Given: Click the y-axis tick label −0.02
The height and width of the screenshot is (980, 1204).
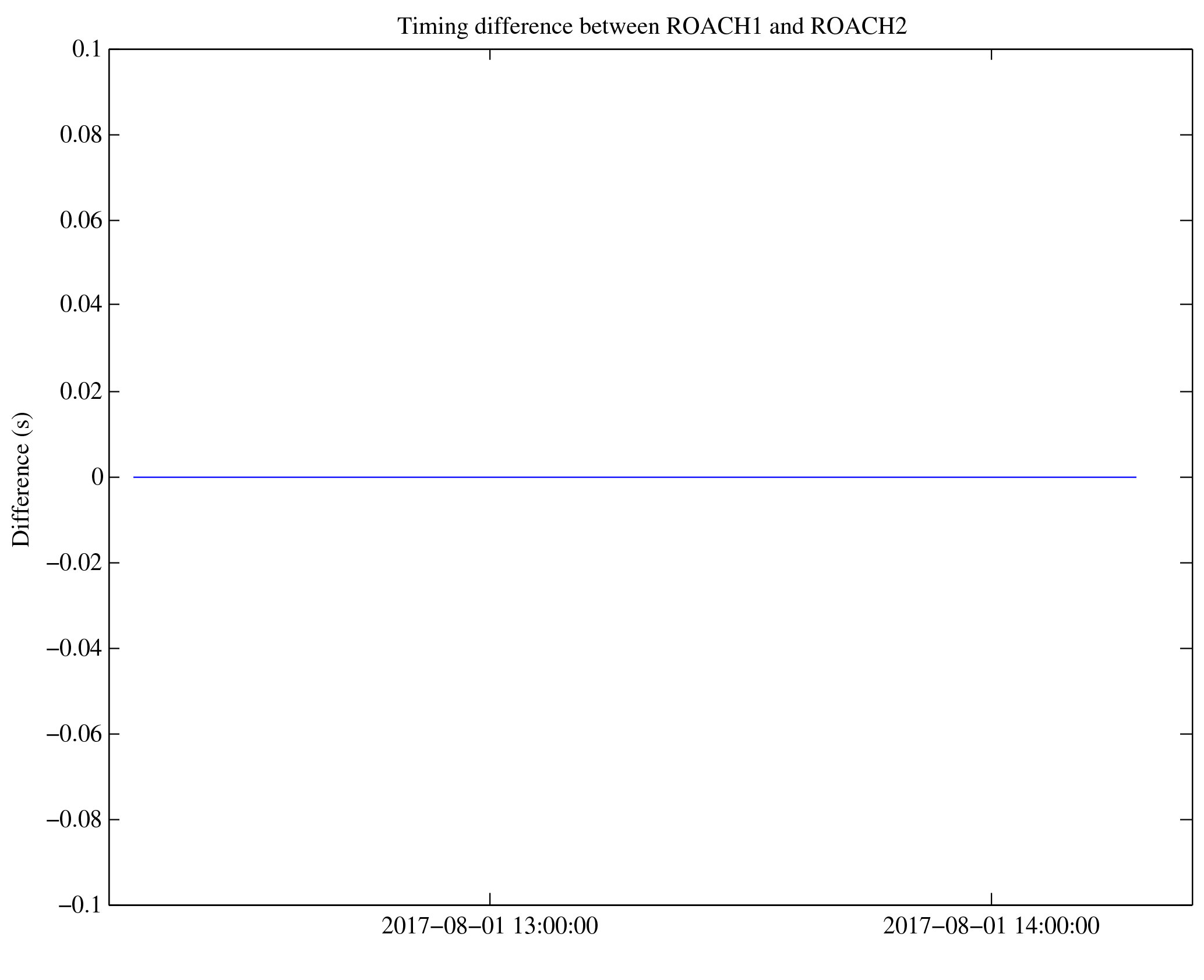Looking at the screenshot, I should coord(75,563).
